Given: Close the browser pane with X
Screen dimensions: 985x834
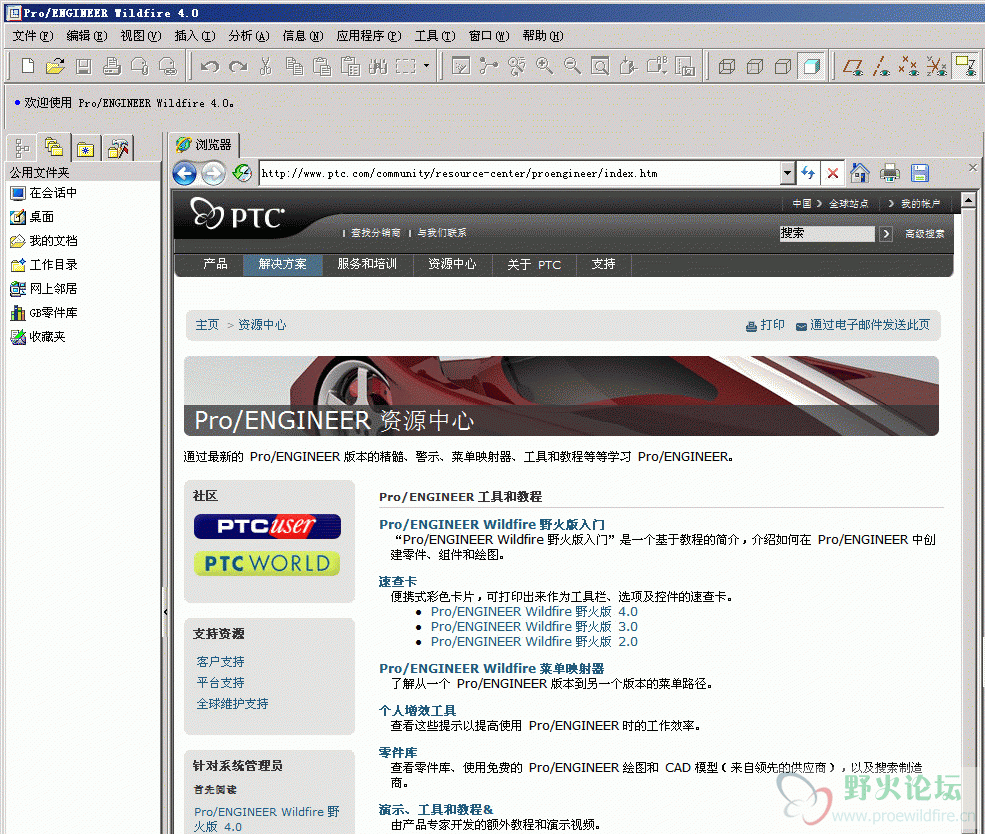Looking at the screenshot, I should click(x=972, y=167).
